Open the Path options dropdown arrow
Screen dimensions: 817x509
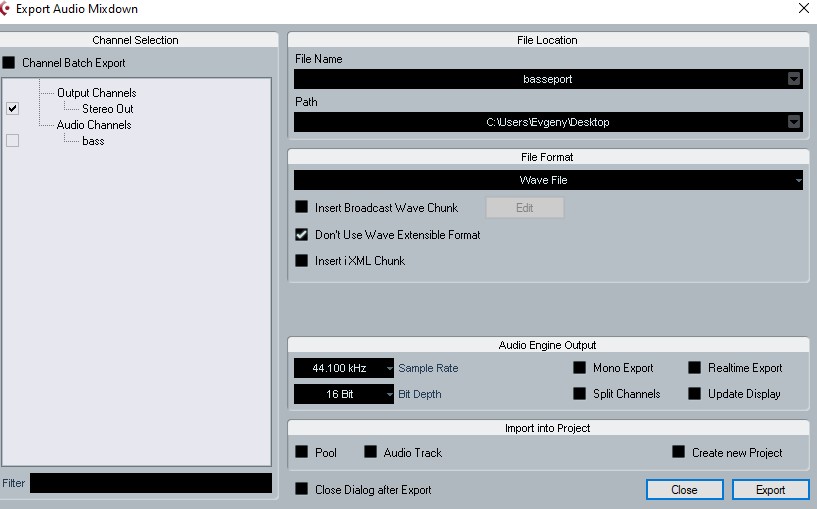794,122
